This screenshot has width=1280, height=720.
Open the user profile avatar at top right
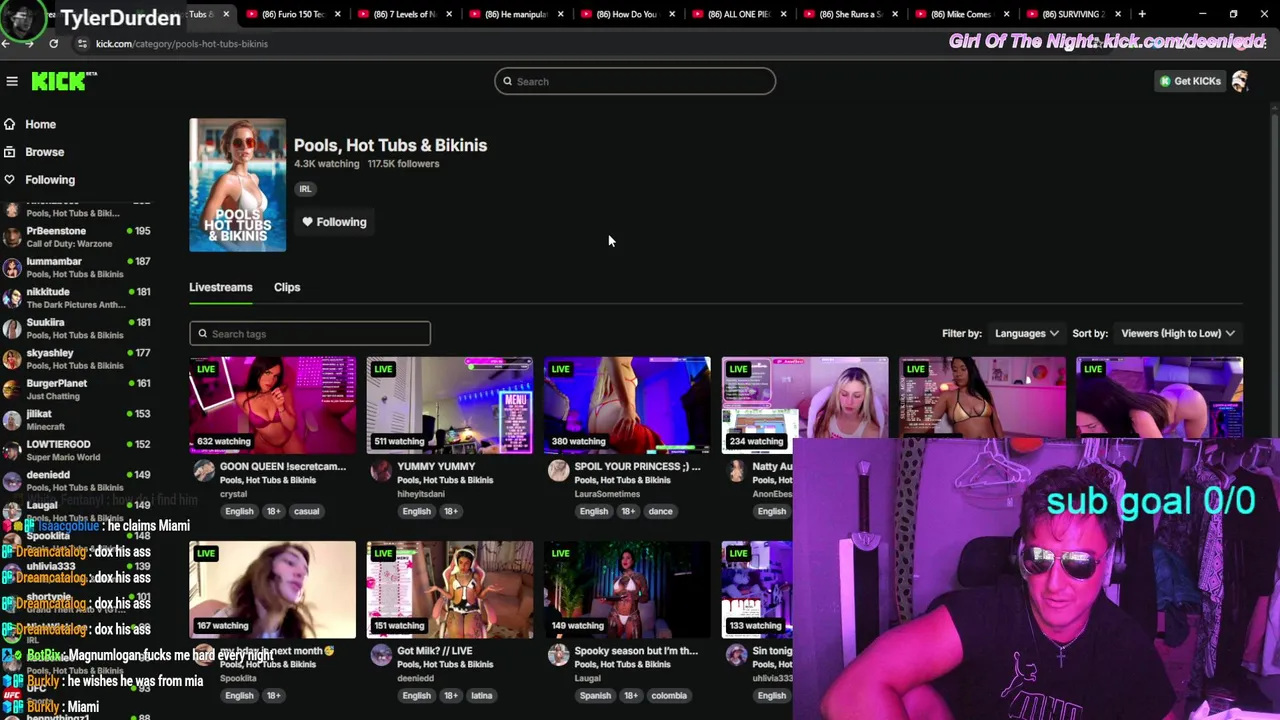tap(1240, 81)
